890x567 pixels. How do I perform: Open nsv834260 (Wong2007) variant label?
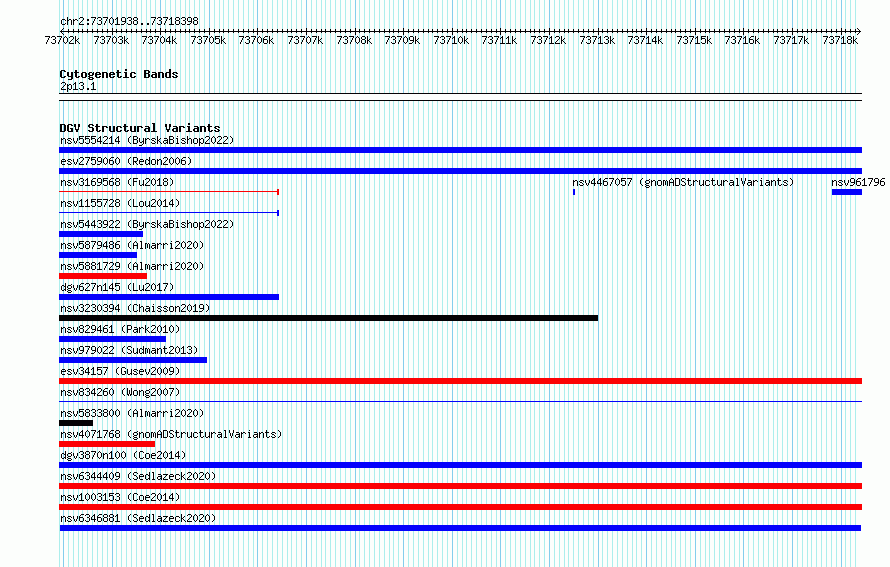pos(120,392)
